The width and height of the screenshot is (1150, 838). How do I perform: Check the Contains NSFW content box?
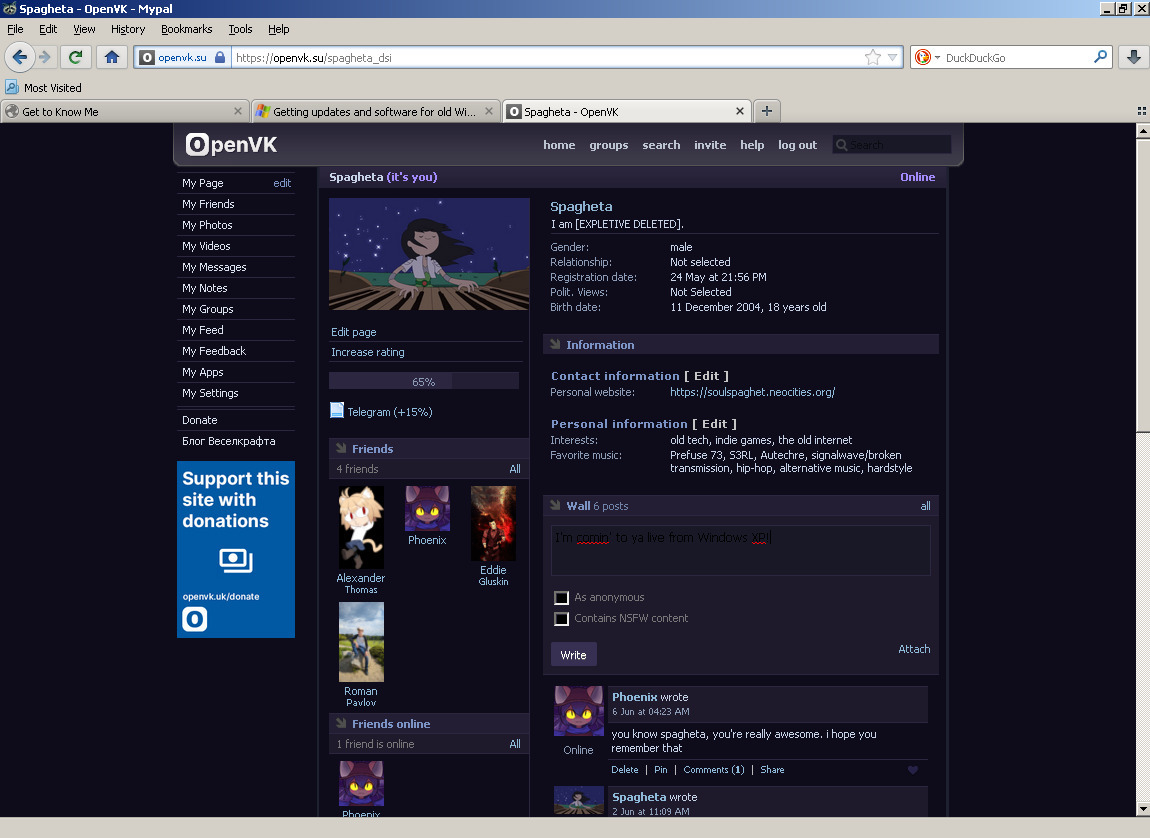[x=562, y=619]
